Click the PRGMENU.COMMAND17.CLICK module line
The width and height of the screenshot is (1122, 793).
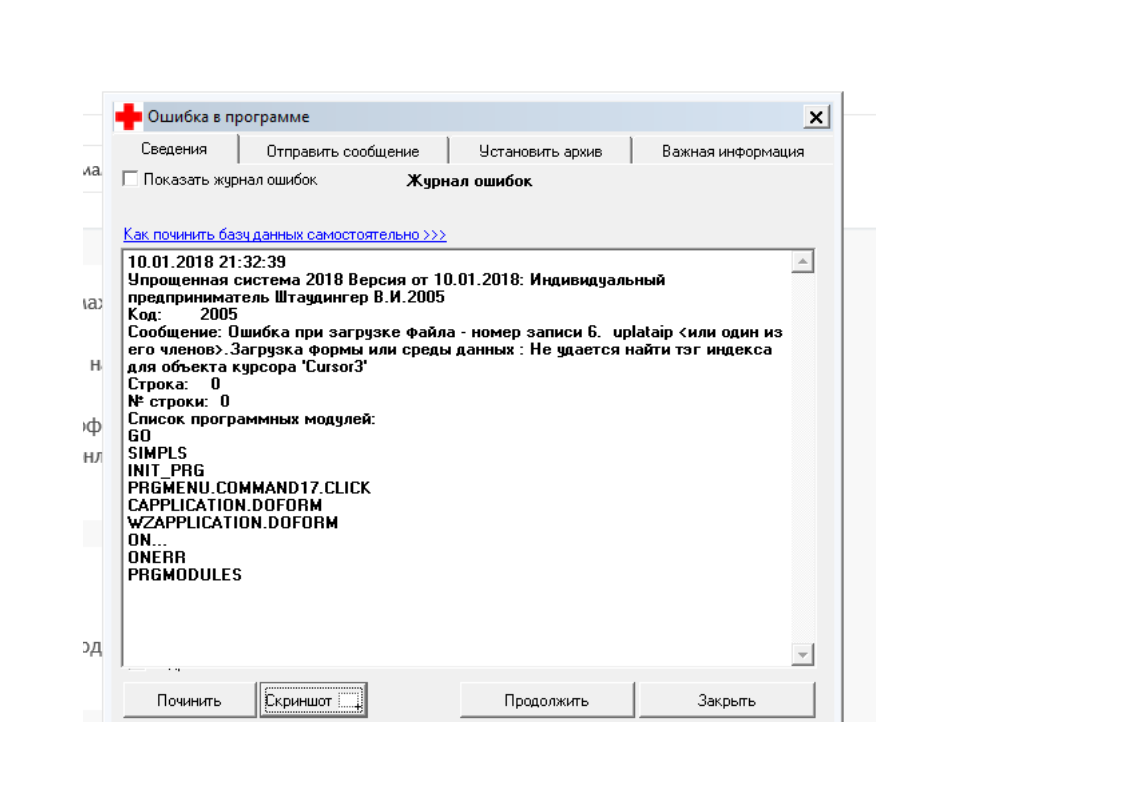(x=249, y=488)
